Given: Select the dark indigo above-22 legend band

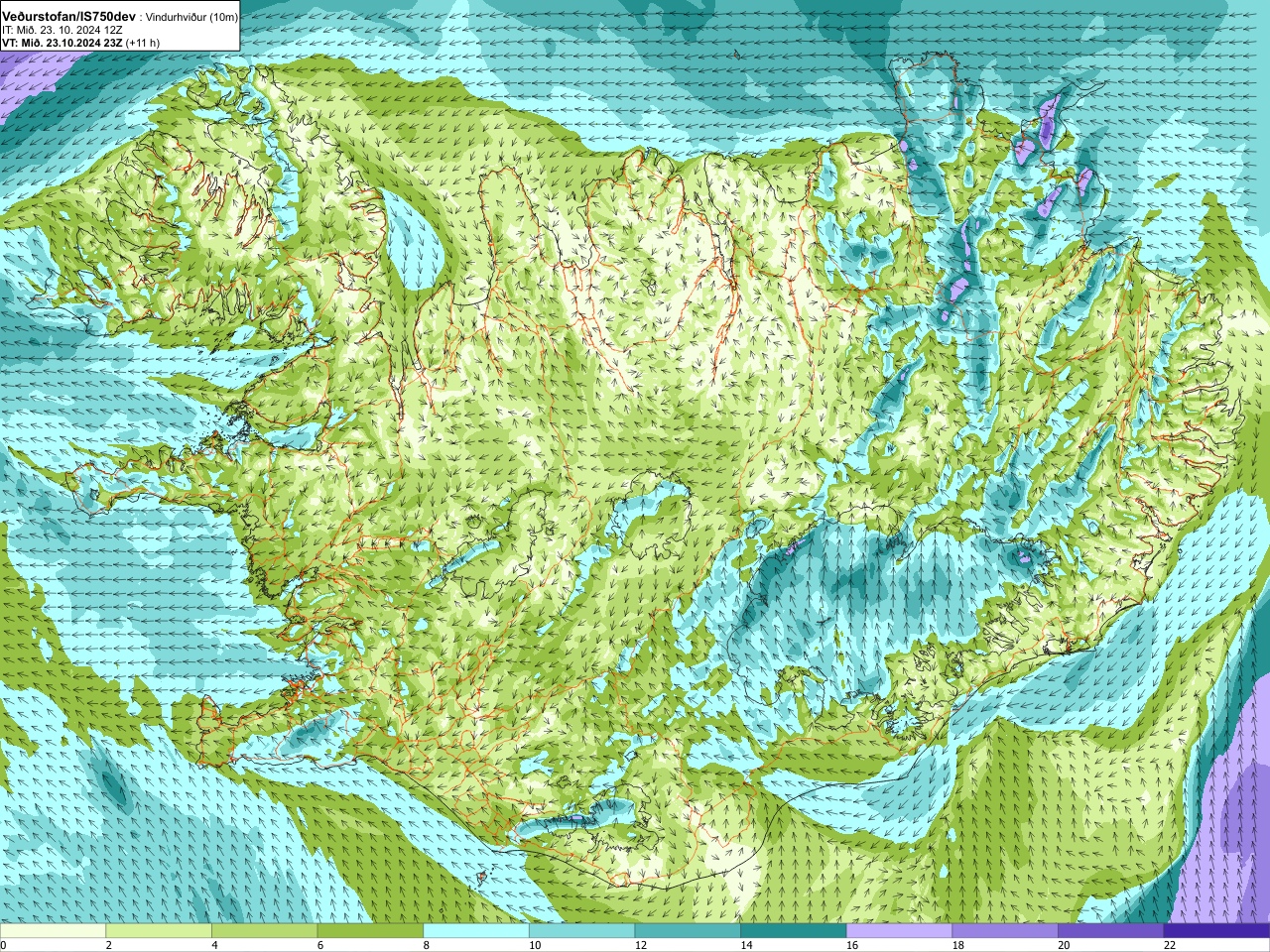Looking at the screenshot, I should [x=1216, y=931].
